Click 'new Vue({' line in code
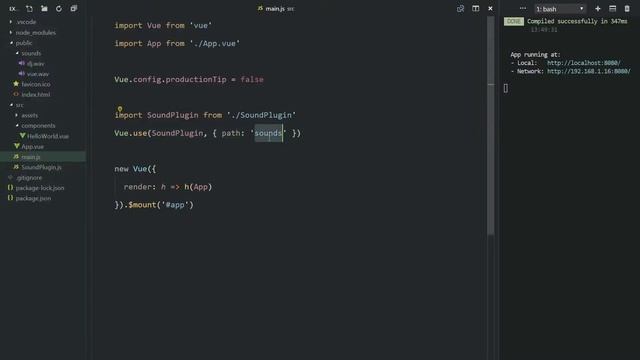Screen dimensions: 640x360 tap(135, 169)
